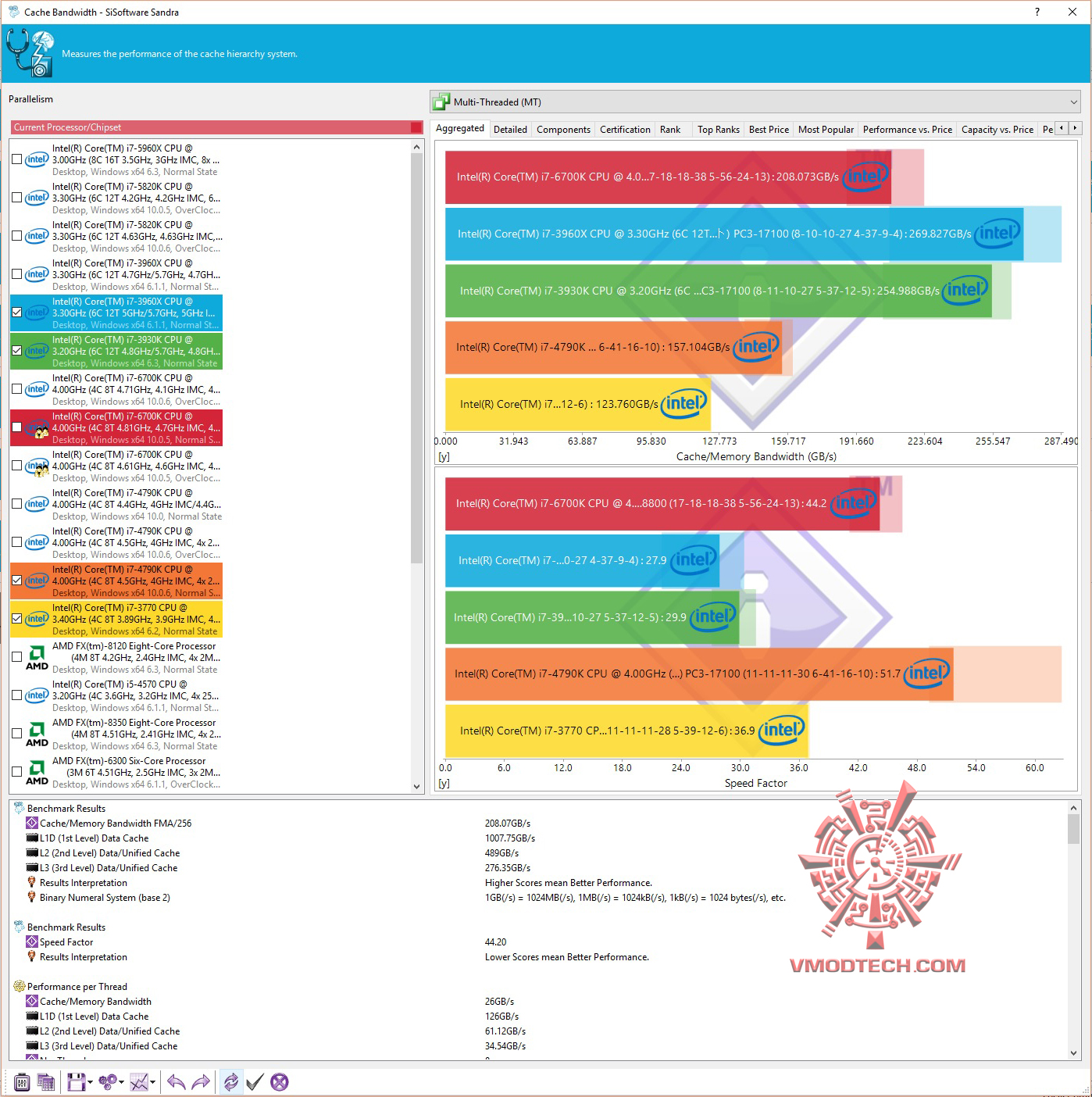Click the red i7-6700K 208.073GB/s bandwidth bar
This screenshot has width=1092, height=1097.
click(668, 177)
